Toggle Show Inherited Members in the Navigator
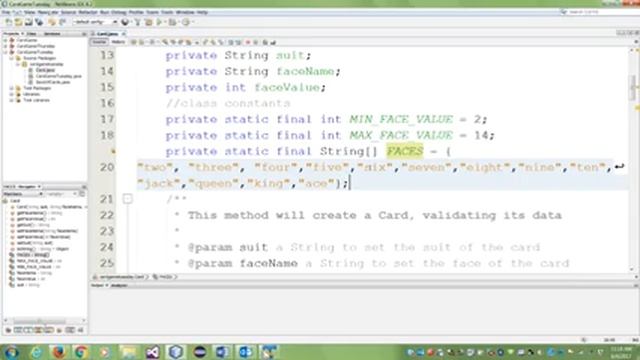 (x=8, y=330)
